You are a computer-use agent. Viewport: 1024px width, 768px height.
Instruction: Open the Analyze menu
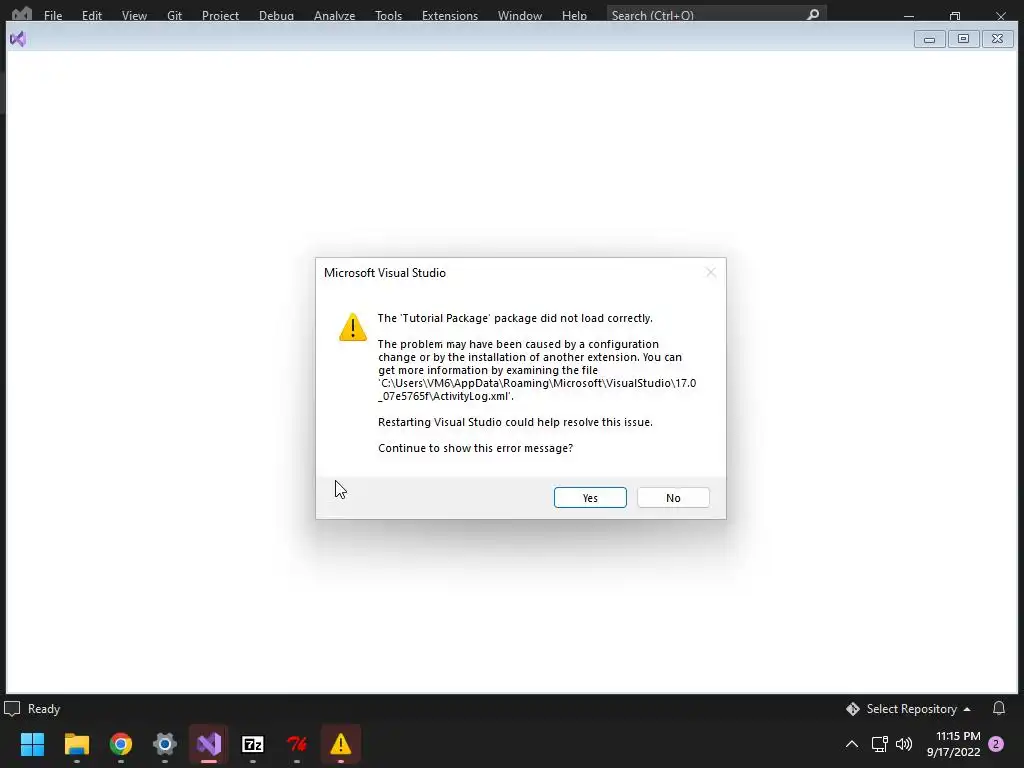tap(334, 15)
